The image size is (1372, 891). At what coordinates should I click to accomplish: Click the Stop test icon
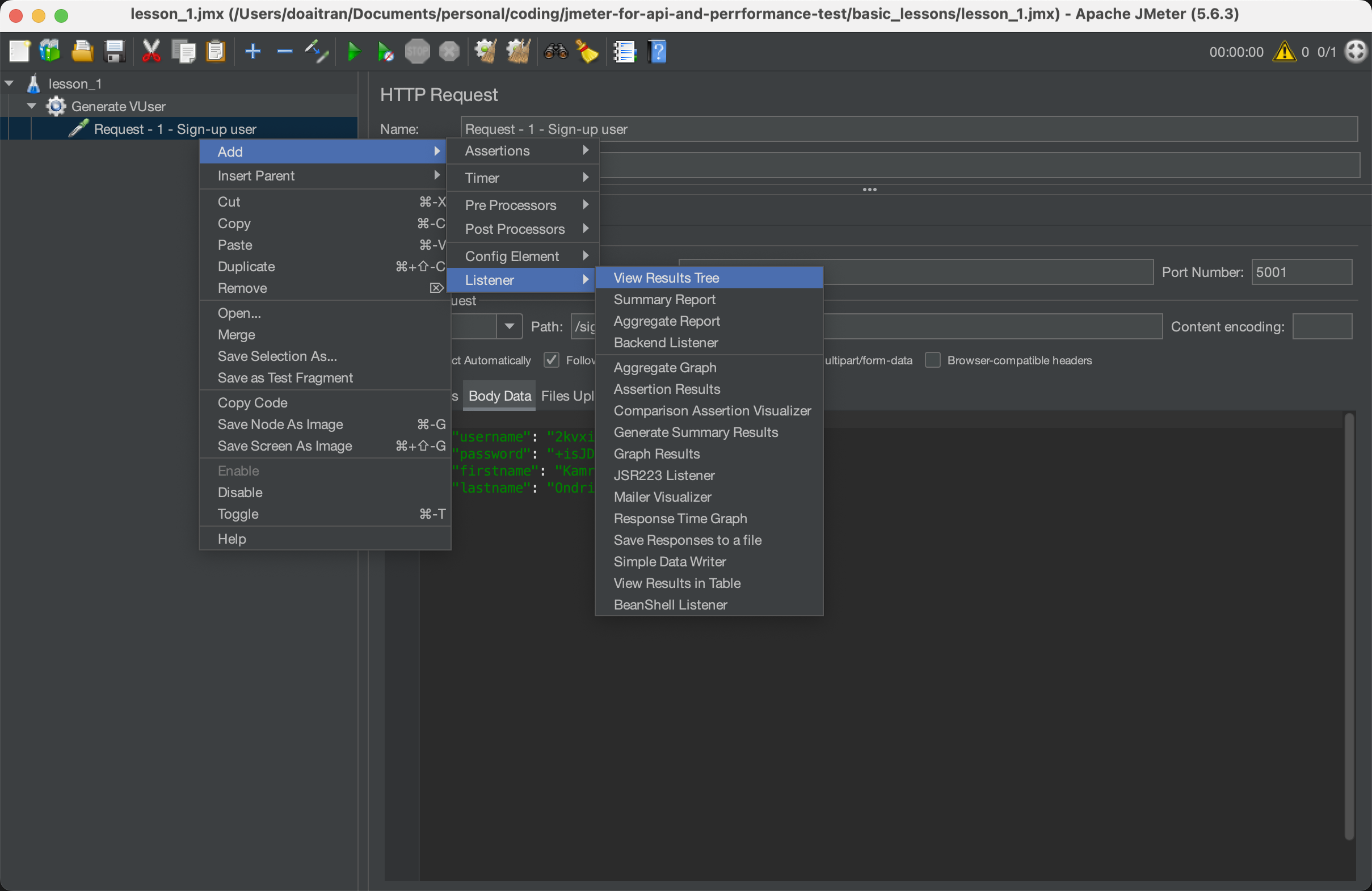coord(418,51)
